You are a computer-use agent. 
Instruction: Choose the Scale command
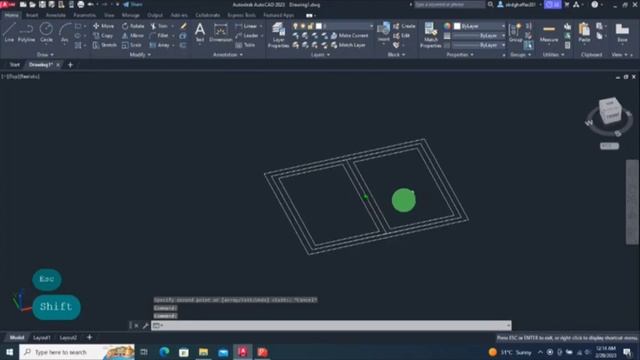[x=132, y=45]
